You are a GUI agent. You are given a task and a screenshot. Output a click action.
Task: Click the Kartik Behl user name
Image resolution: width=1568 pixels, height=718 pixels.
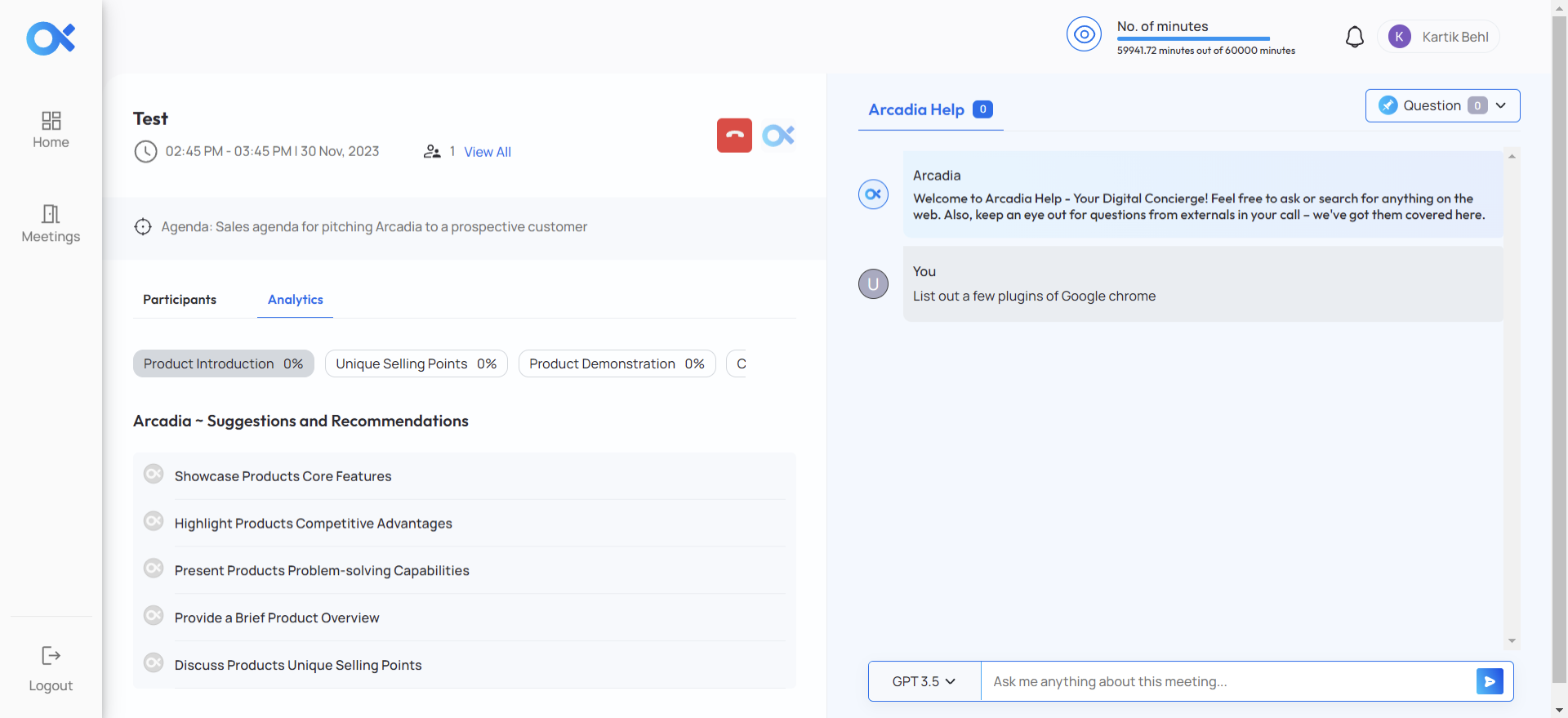click(1455, 37)
